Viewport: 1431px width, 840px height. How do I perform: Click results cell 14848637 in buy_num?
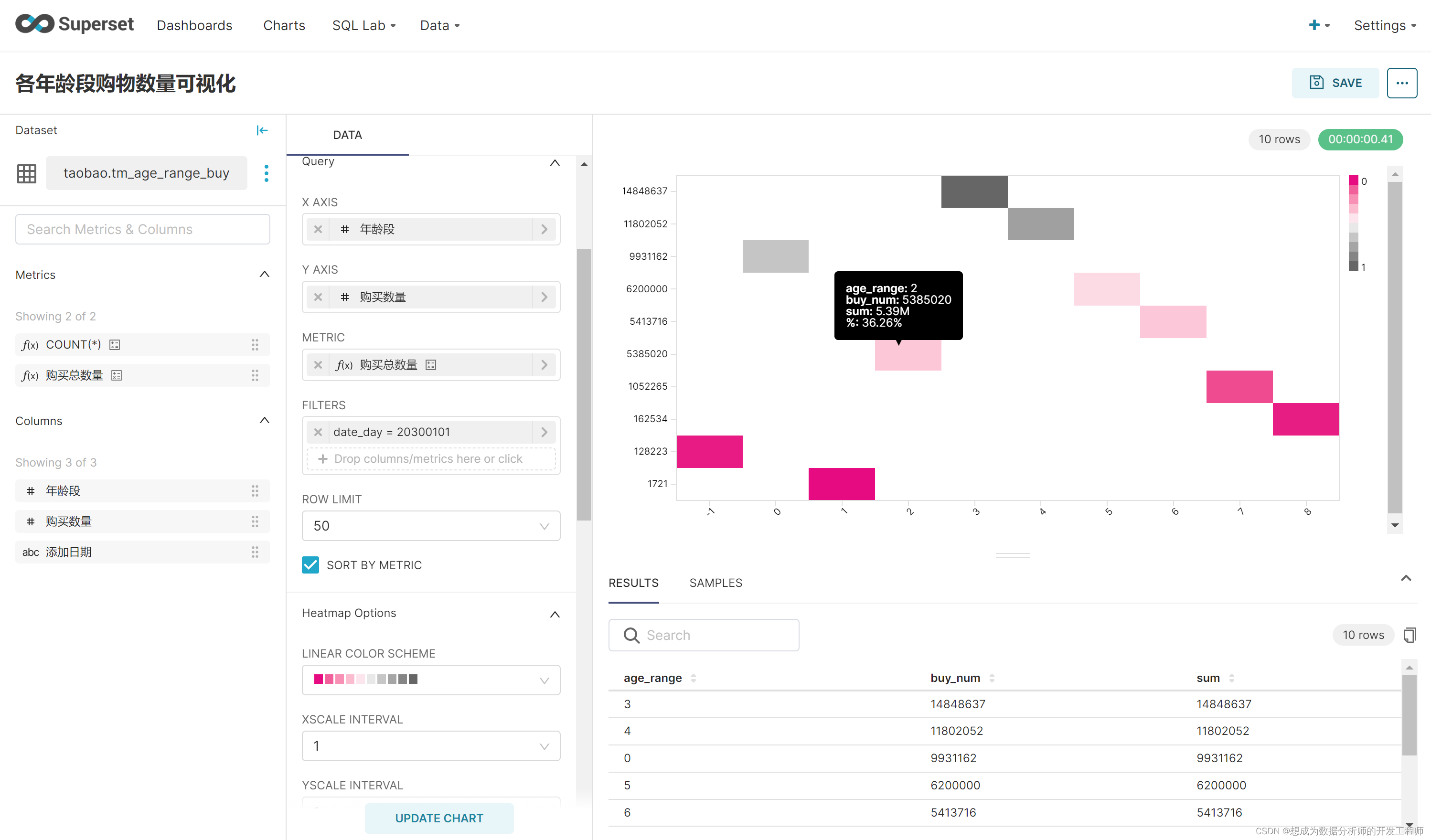pyautogui.click(x=957, y=704)
